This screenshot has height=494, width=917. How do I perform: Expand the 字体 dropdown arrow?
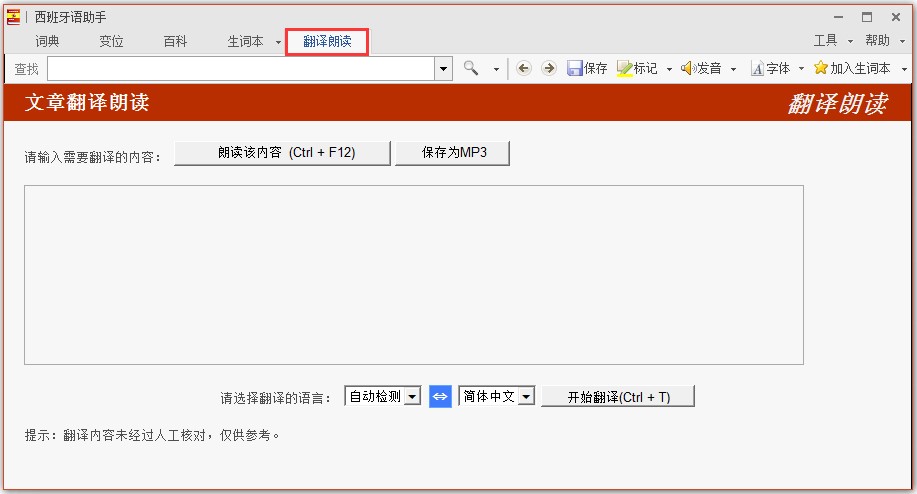coord(801,69)
